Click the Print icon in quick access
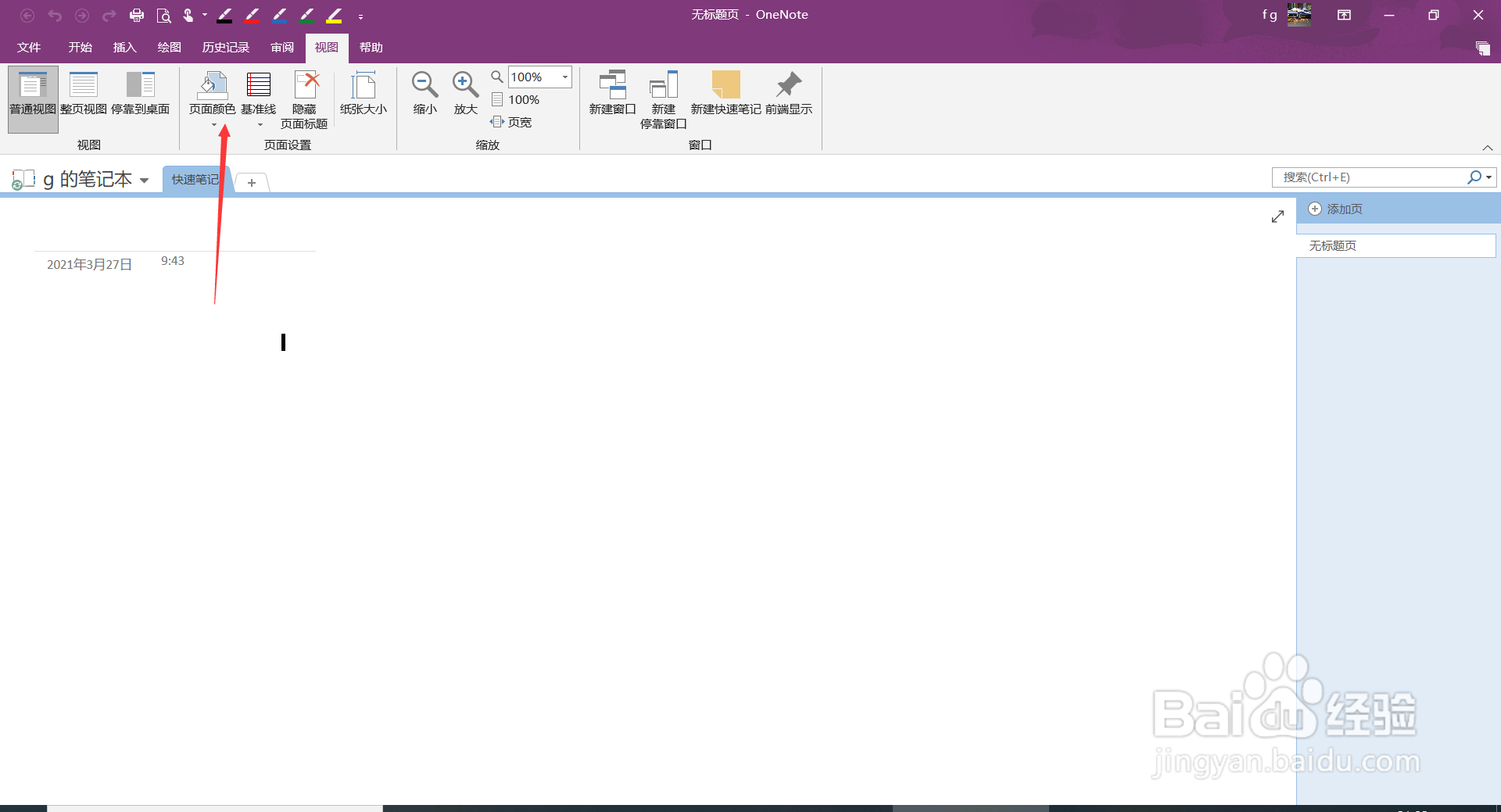This screenshot has height=812, width=1501. [137, 15]
